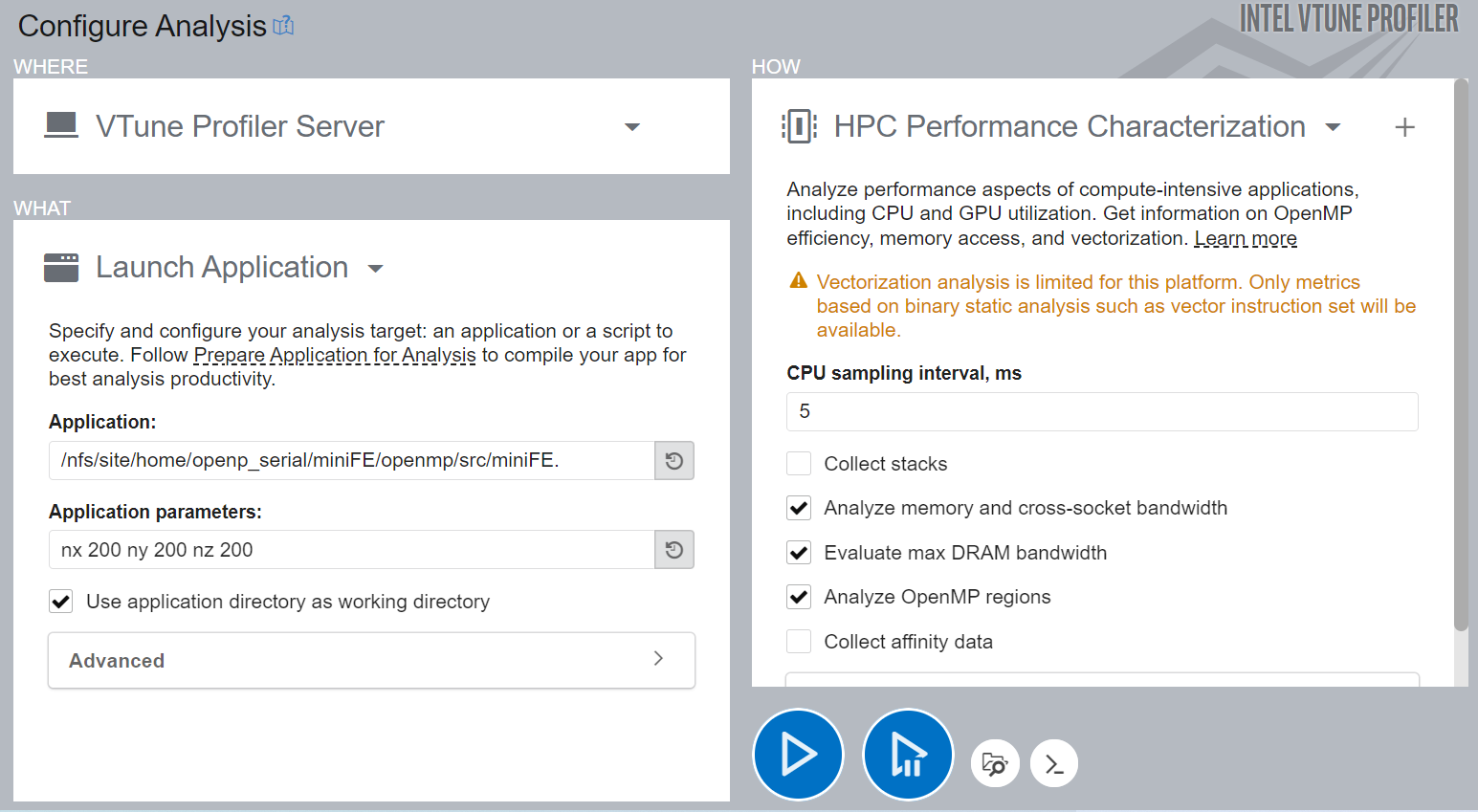Image resolution: width=1478 pixels, height=812 pixels.
Task: Open the VTune Profiler Server dropdown
Action: coord(631,127)
